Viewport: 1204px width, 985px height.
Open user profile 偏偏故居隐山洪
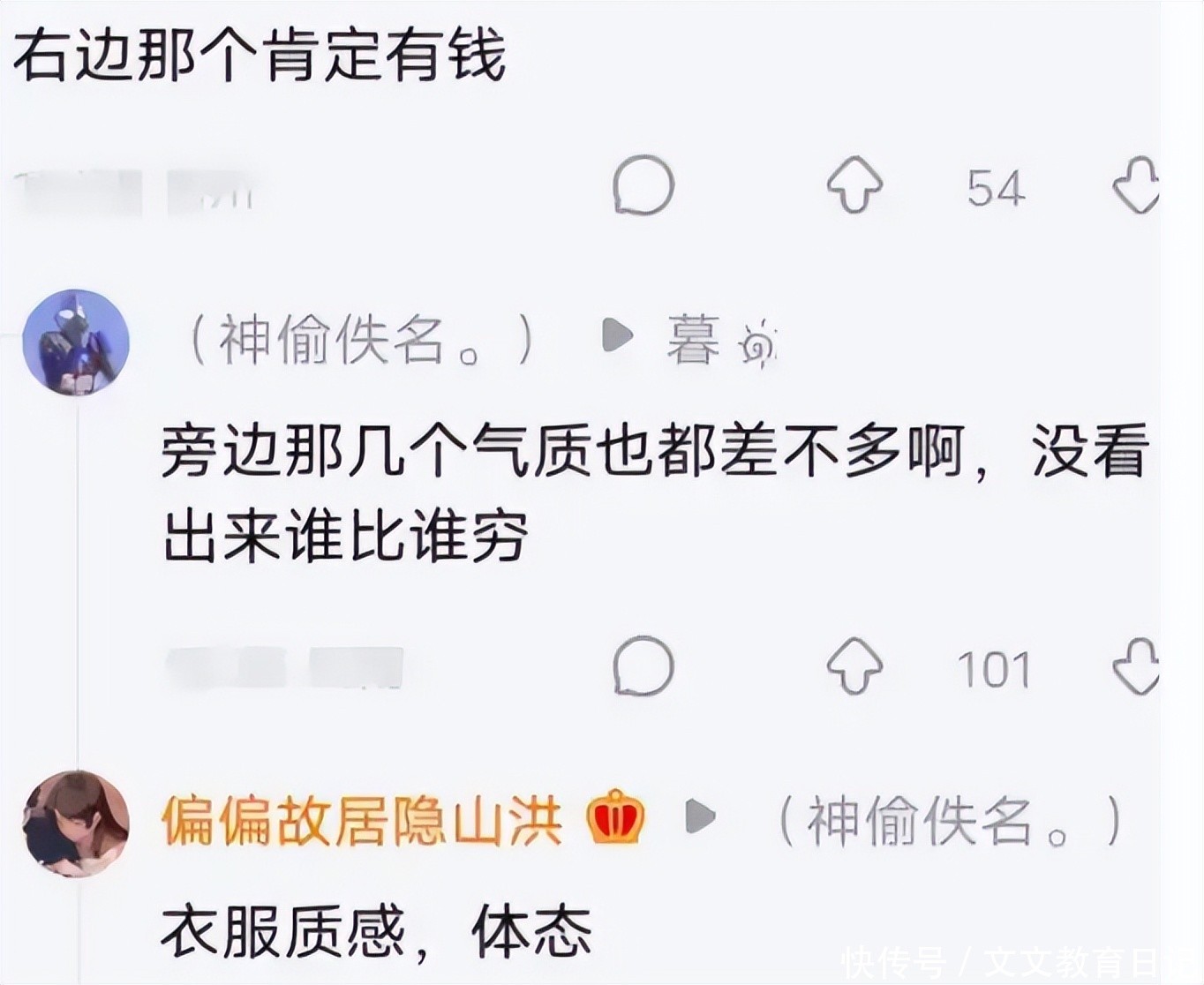point(362,820)
